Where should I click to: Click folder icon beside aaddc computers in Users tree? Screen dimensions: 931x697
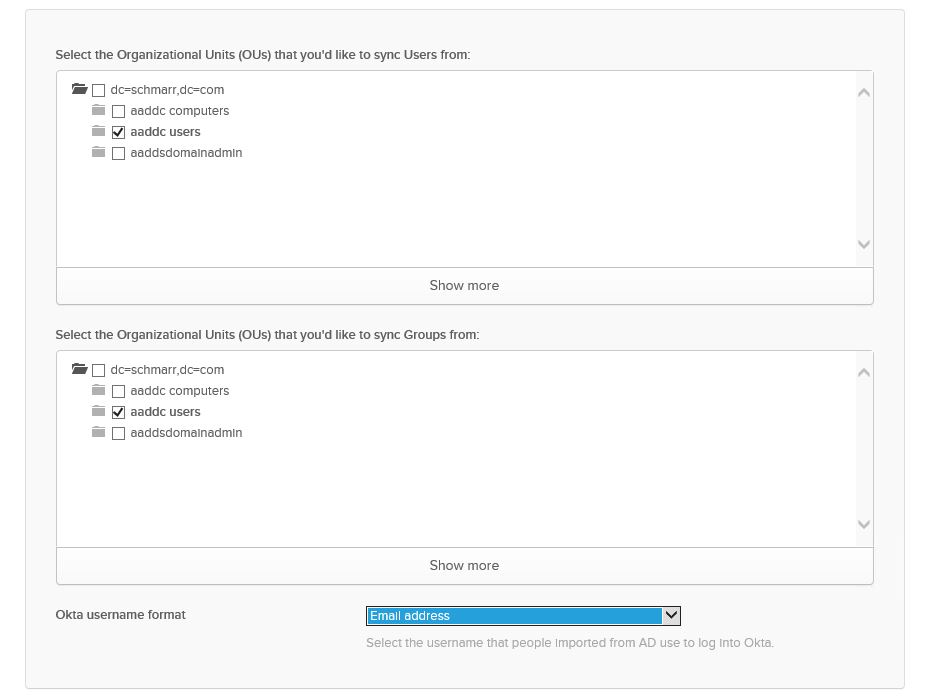click(x=98, y=111)
